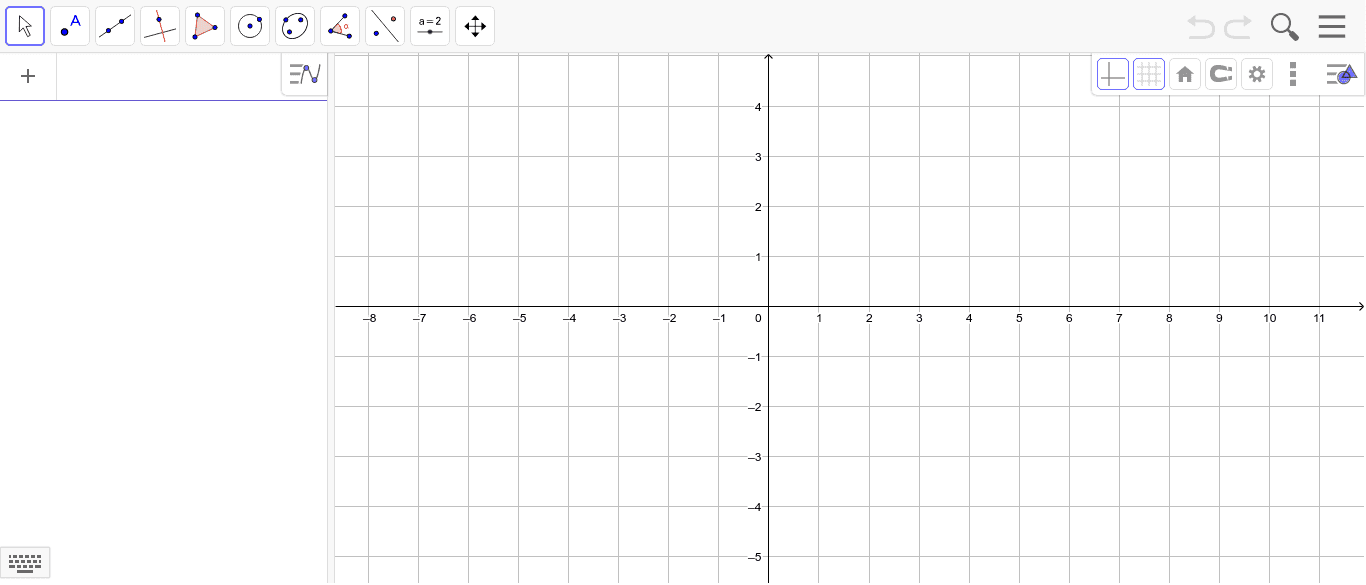Viewport: 1366px width, 585px height.
Task: Click the Redo arrow
Action: (1238, 27)
